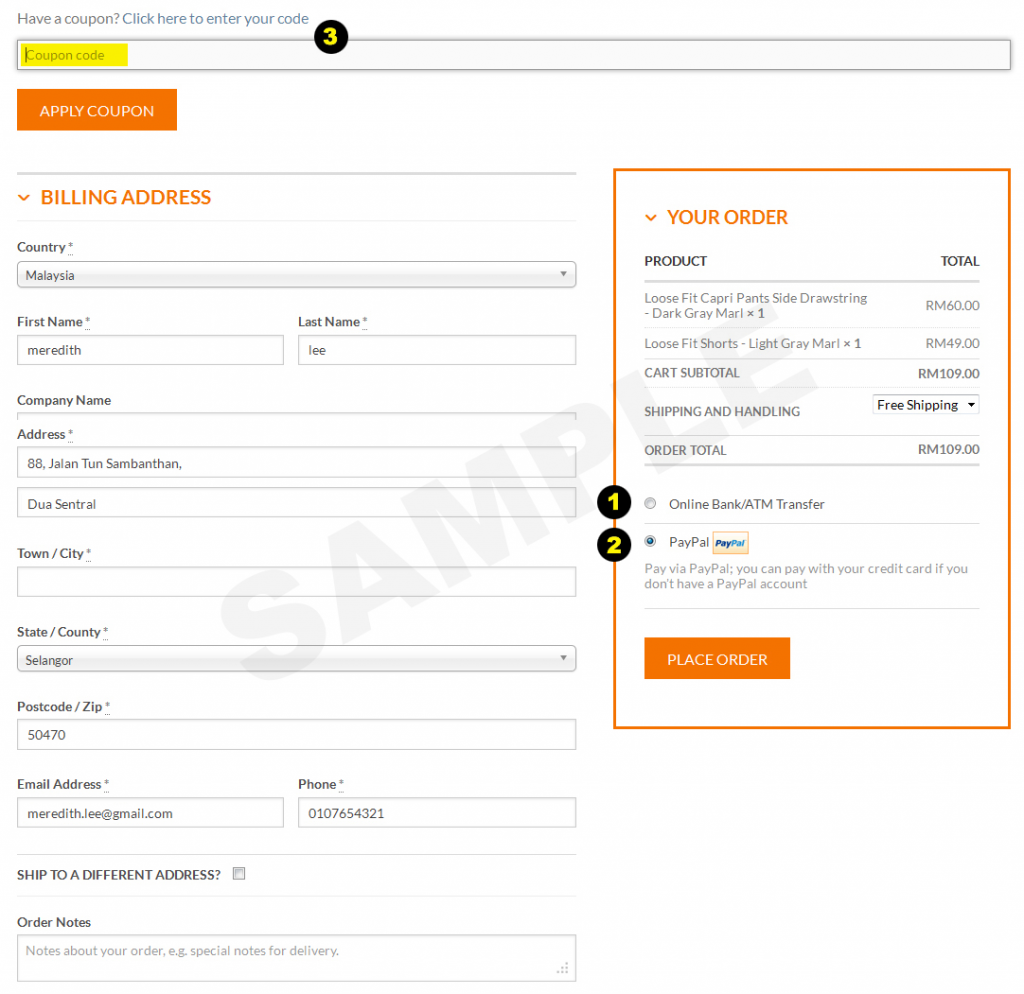The height and width of the screenshot is (994, 1024).
Task: Edit the Postcode / Zip field 50470
Action: point(296,735)
